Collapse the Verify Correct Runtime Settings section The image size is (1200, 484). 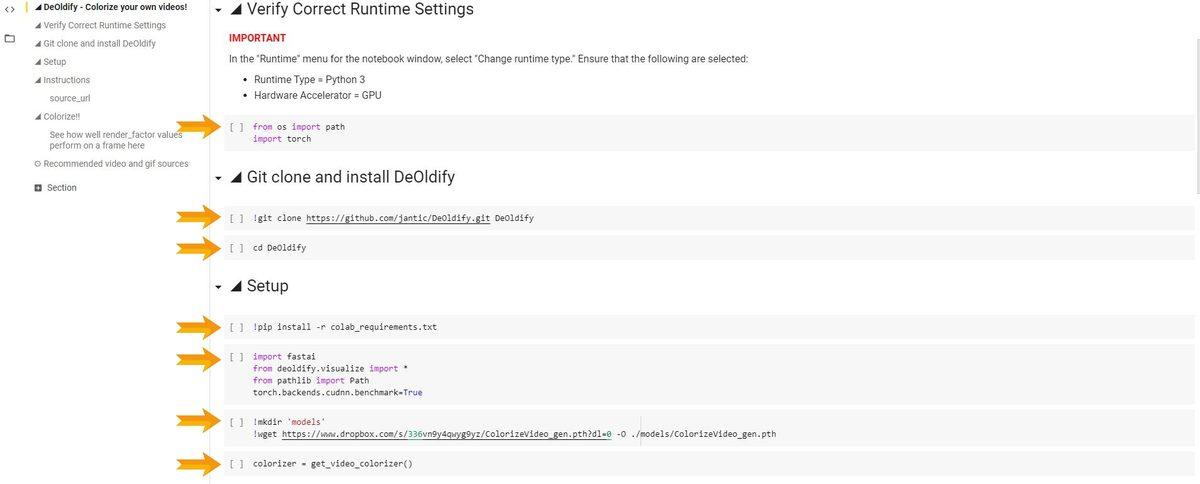coord(219,10)
